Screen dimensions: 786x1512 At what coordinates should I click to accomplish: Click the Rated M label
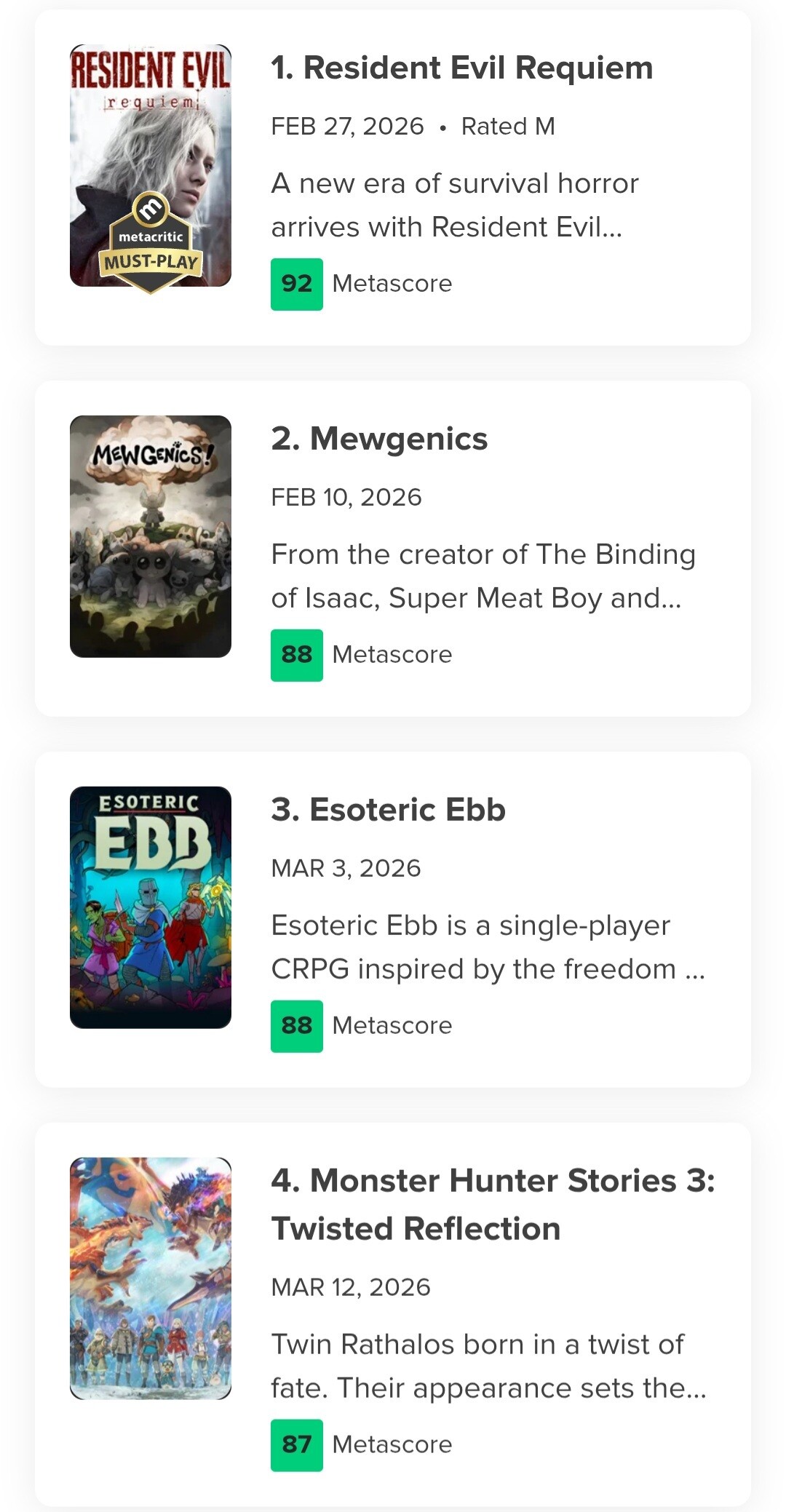[x=508, y=127]
